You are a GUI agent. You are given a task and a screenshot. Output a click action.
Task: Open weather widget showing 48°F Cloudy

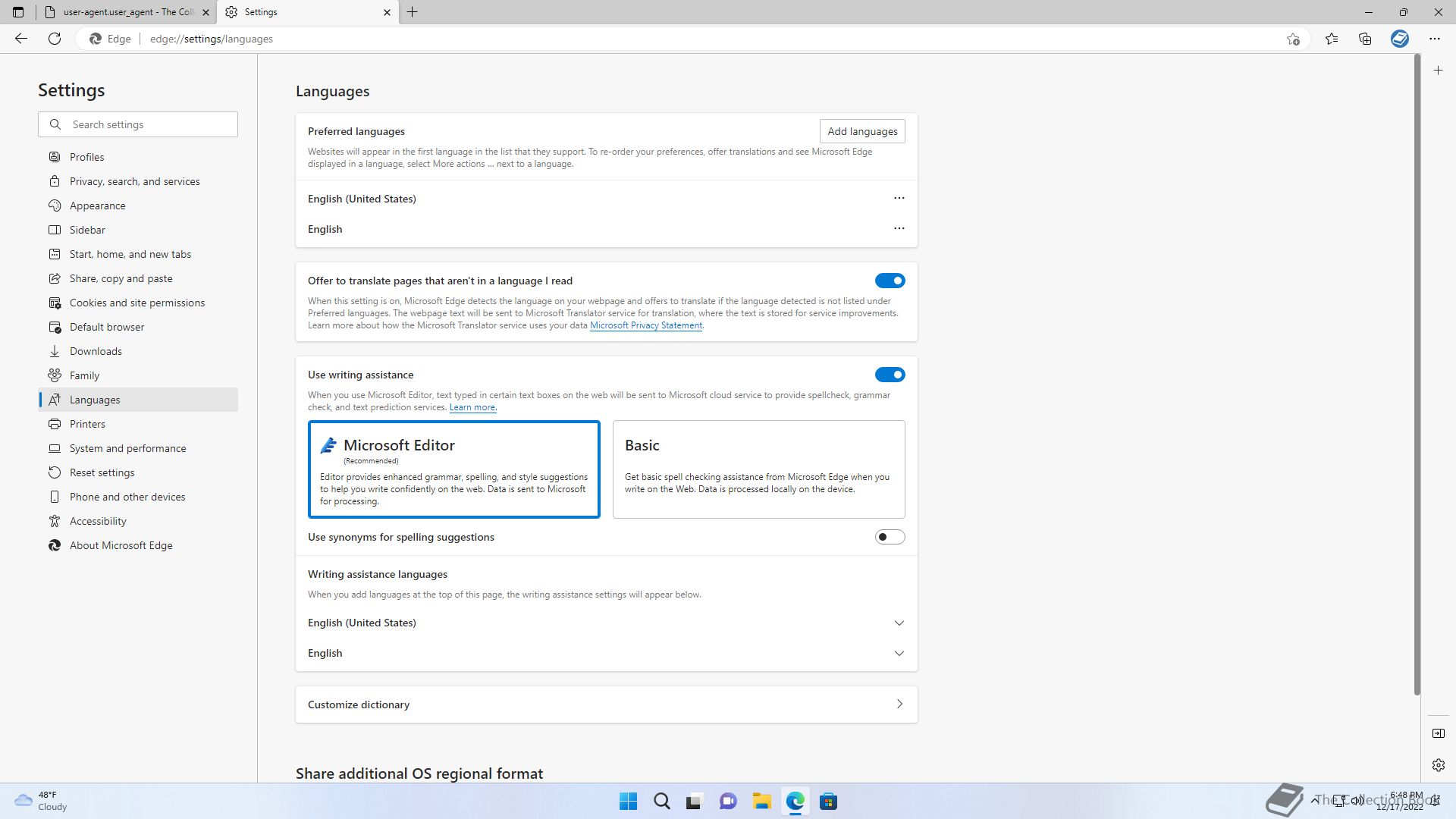tap(42, 801)
